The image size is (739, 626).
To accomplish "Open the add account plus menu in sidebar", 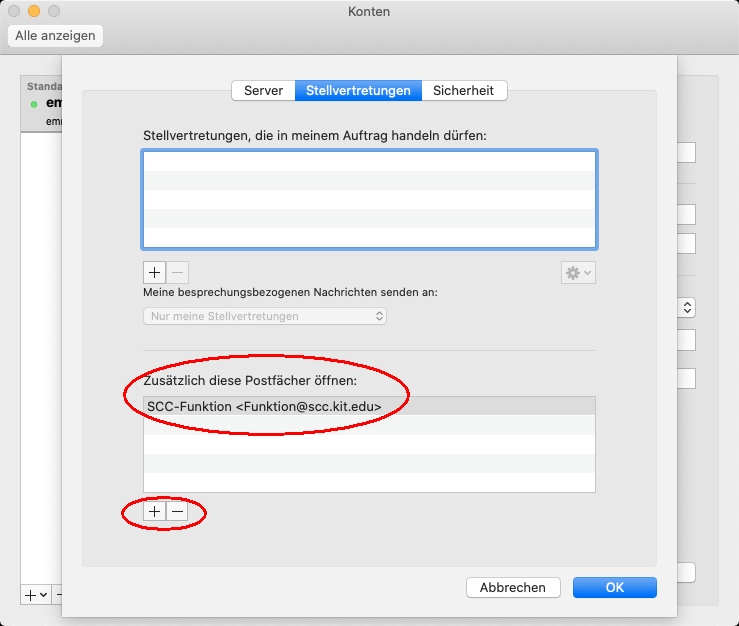I will point(35,594).
